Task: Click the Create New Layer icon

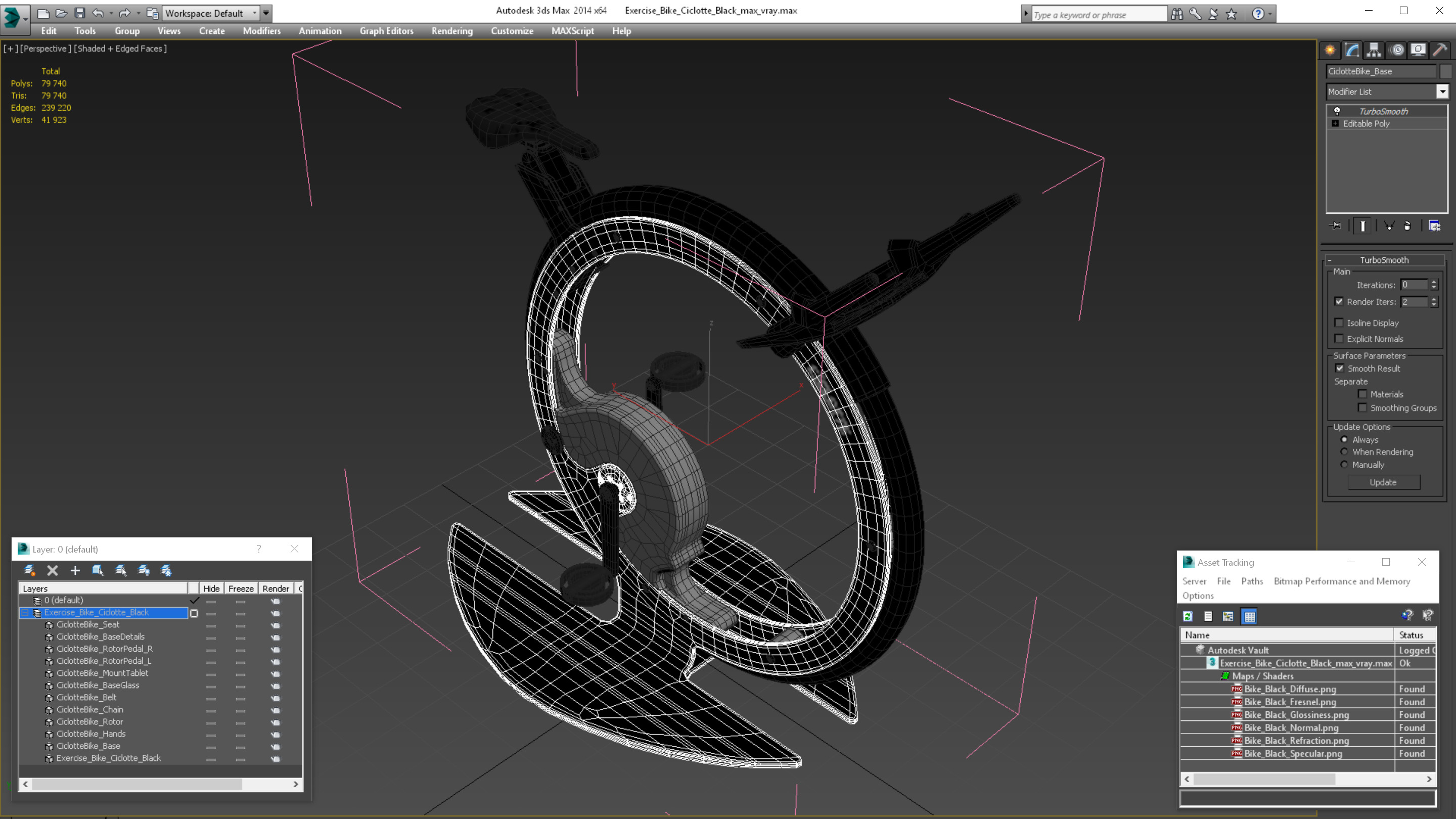Action: coord(29,570)
